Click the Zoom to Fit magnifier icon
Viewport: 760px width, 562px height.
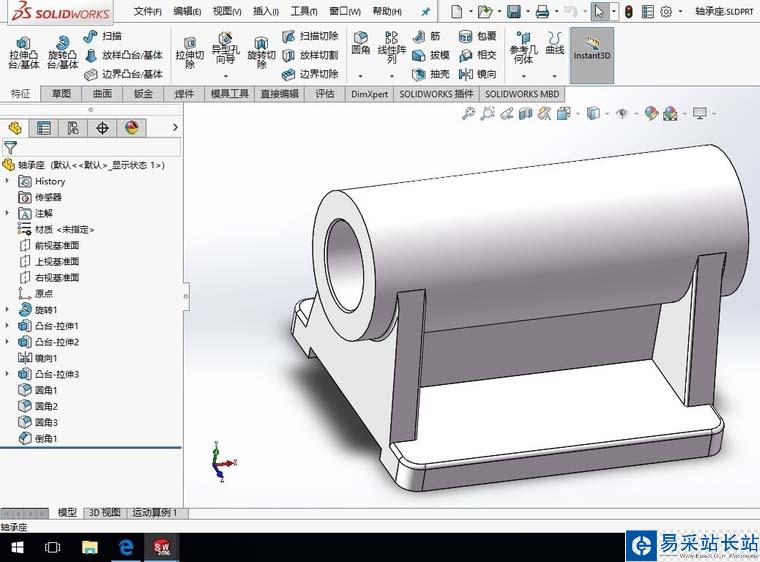pyautogui.click(x=468, y=114)
